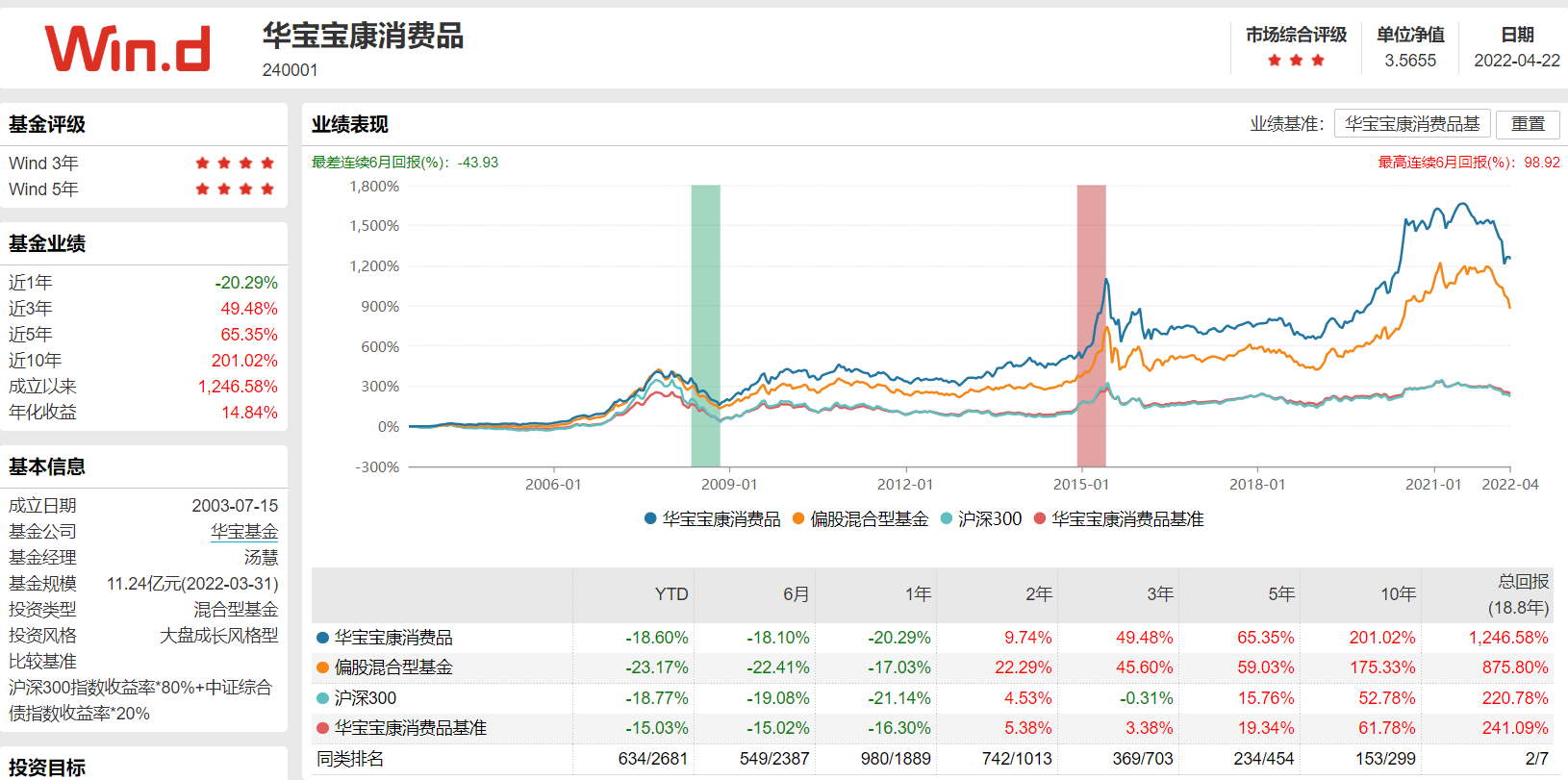Click the 同类排名 row label
Image resolution: width=1568 pixels, height=780 pixels.
point(350,759)
